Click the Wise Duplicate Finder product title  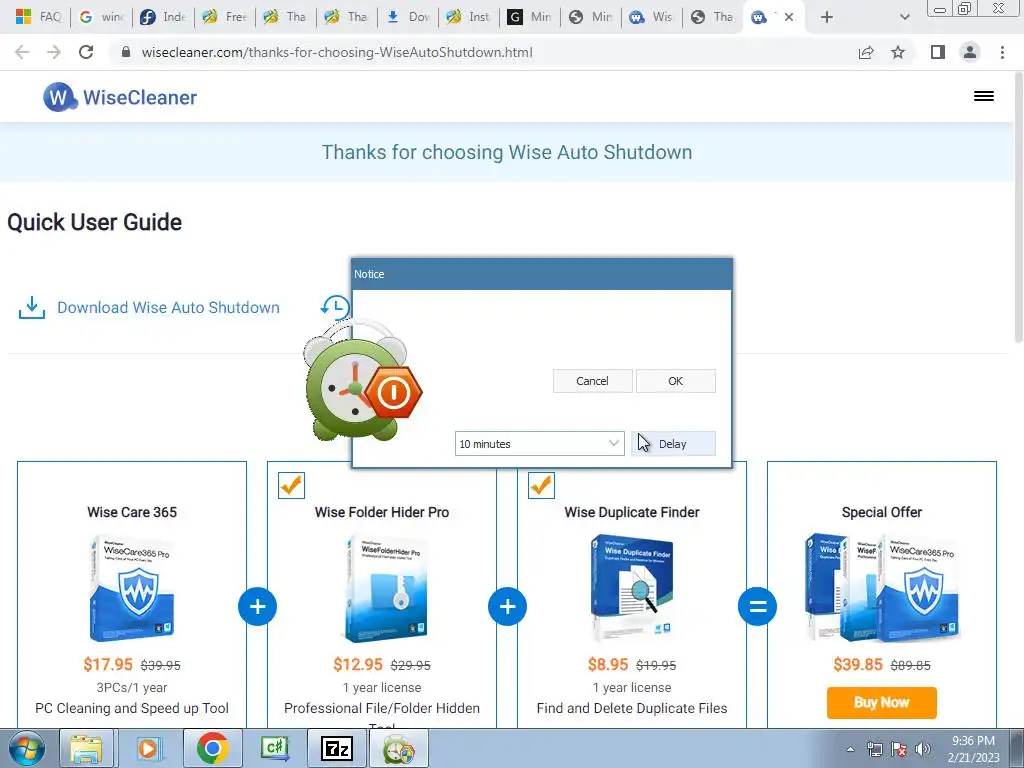(632, 512)
